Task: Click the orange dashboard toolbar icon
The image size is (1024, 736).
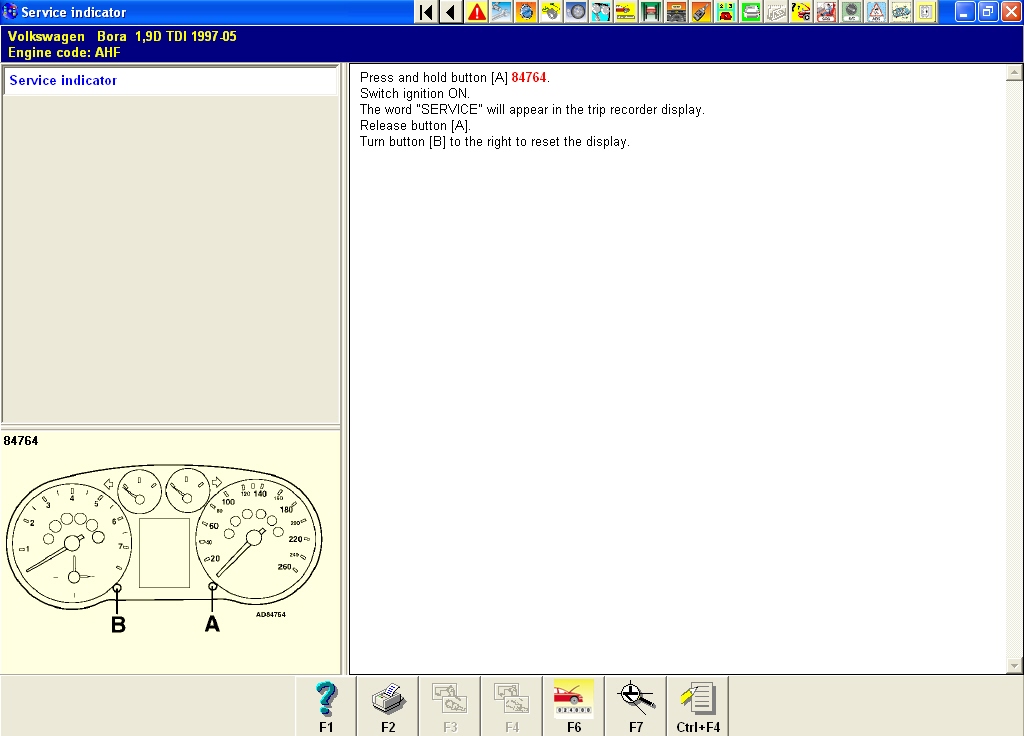Action: click(x=676, y=12)
